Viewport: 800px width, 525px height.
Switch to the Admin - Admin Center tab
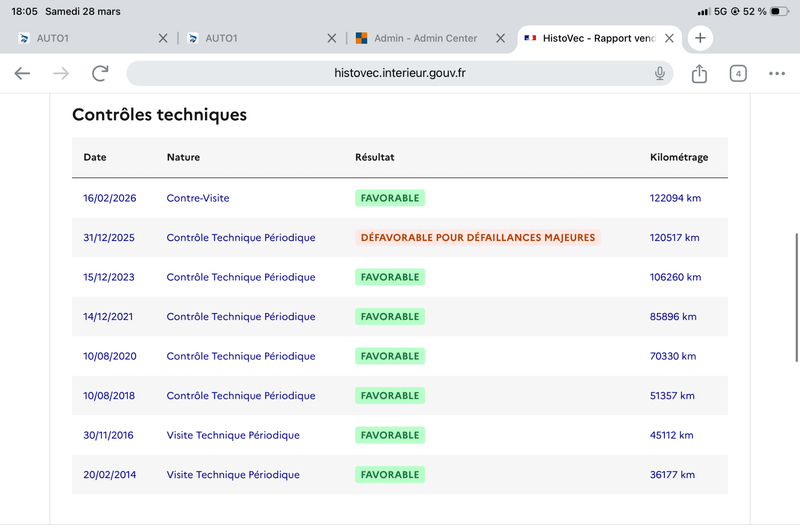[x=425, y=38]
